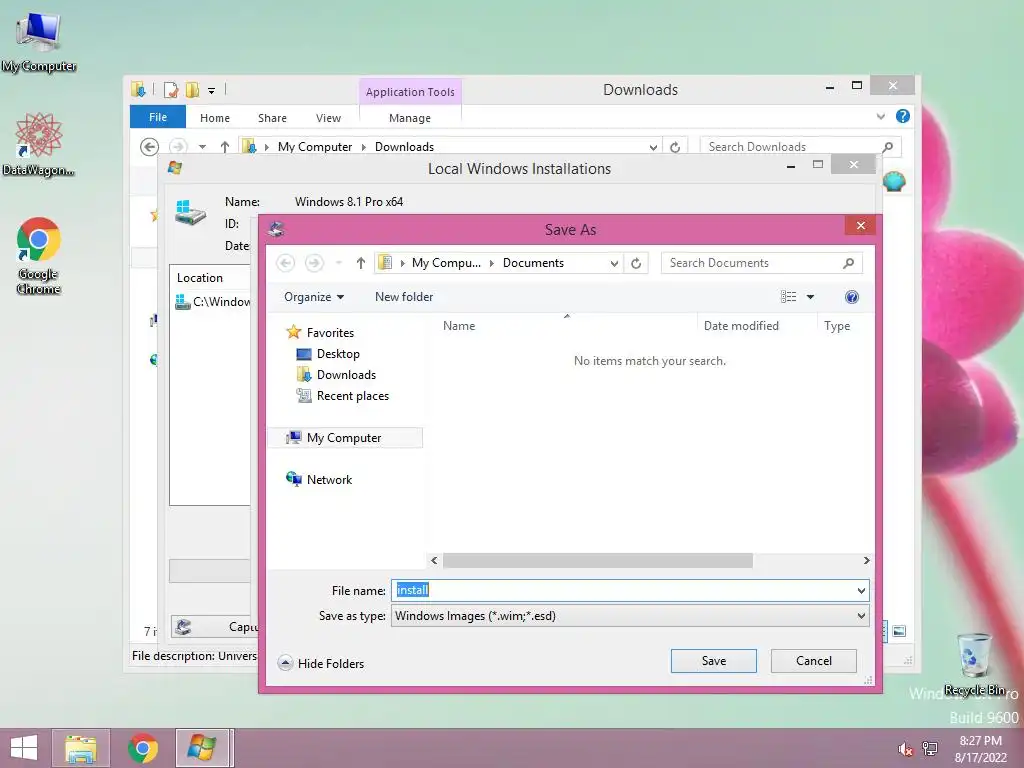Click the muted speaker tray icon
Image resolution: width=1024 pixels, height=768 pixels.
pos(905,749)
